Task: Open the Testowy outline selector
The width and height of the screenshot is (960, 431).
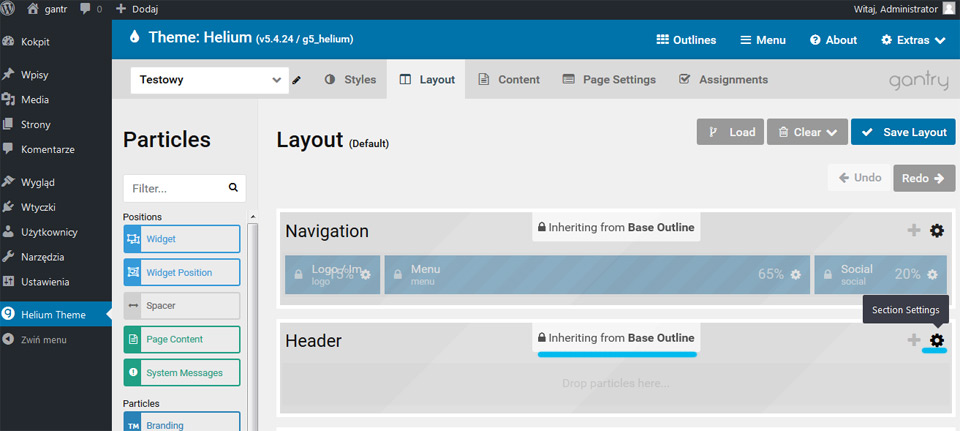Action: coord(209,80)
